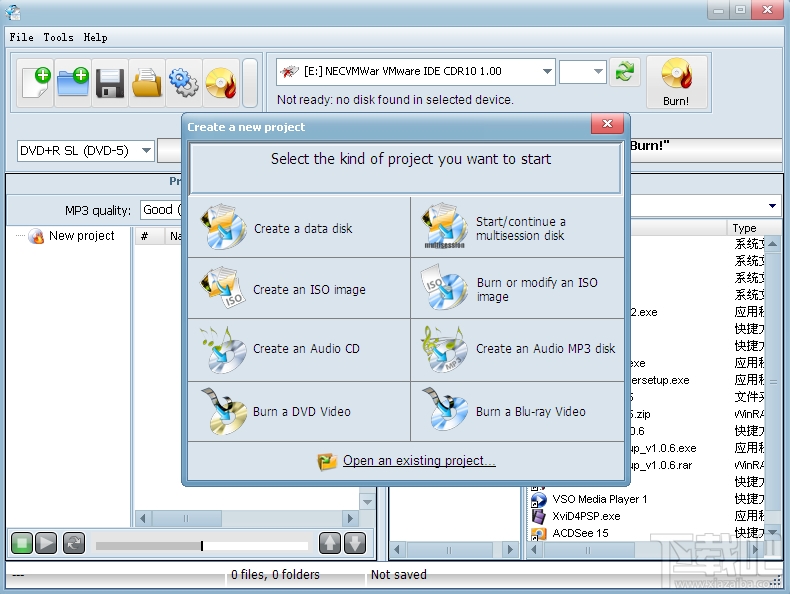Image resolution: width=790 pixels, height=594 pixels.
Task: Choose Burn a DVD Video
Action: pyautogui.click(x=299, y=412)
